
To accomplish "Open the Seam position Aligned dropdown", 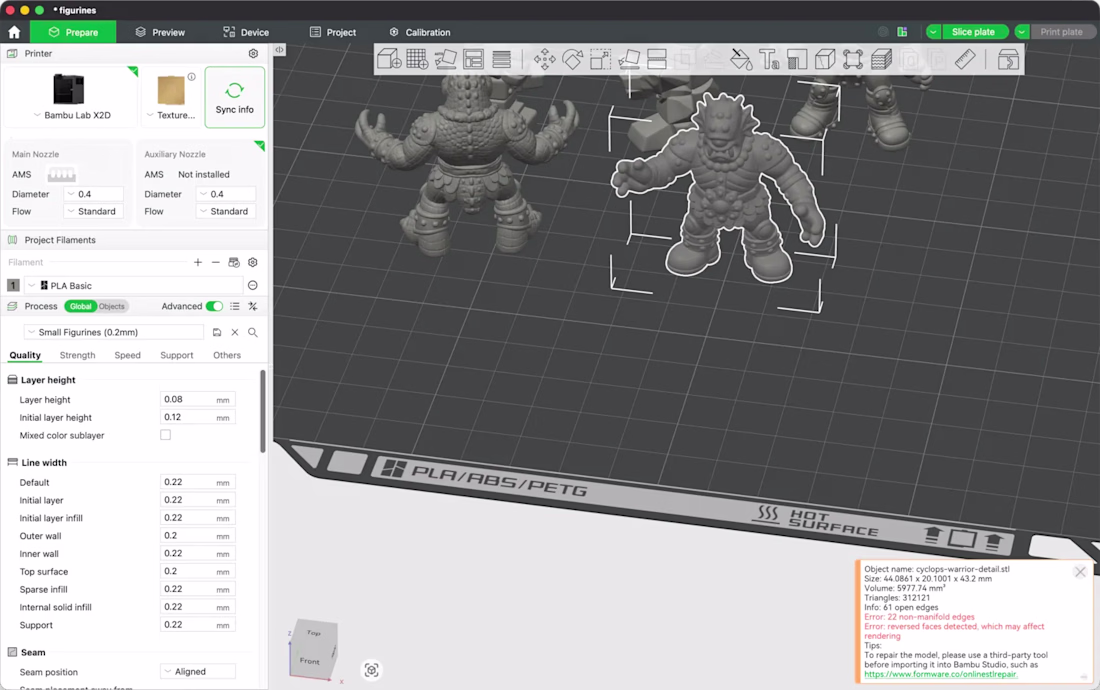I will click(198, 672).
